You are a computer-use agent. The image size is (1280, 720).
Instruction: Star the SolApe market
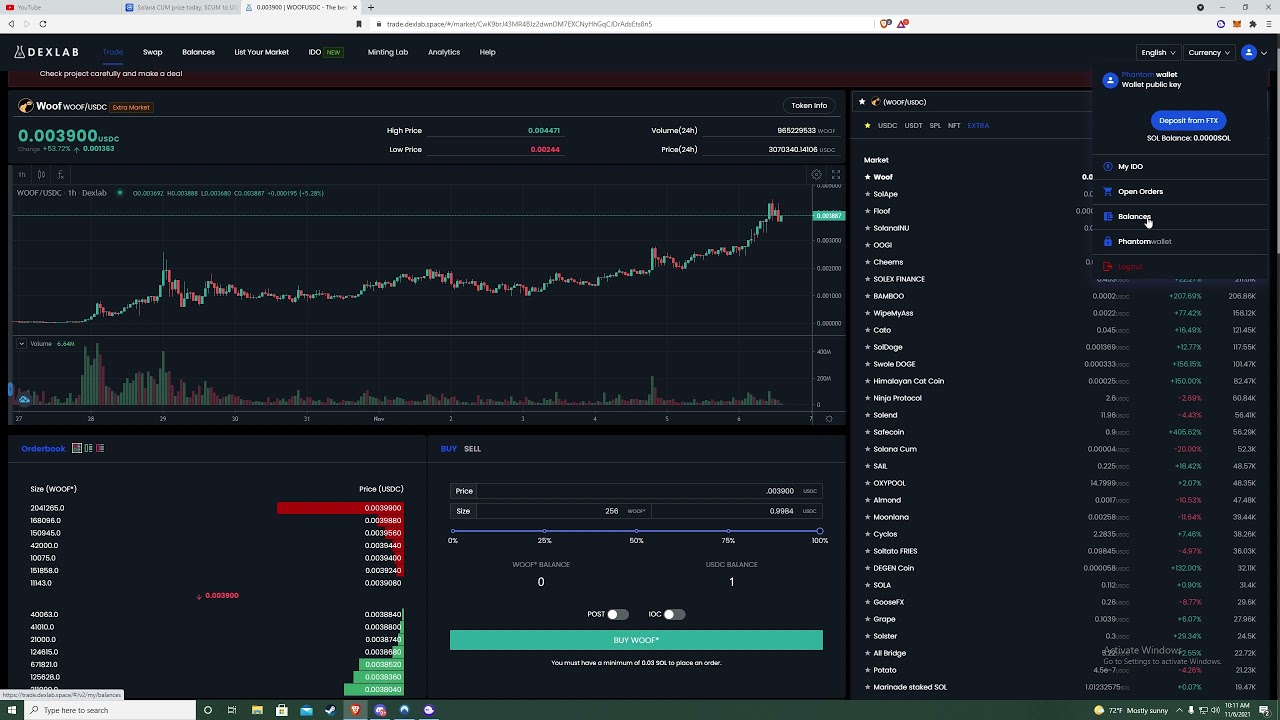(x=868, y=194)
